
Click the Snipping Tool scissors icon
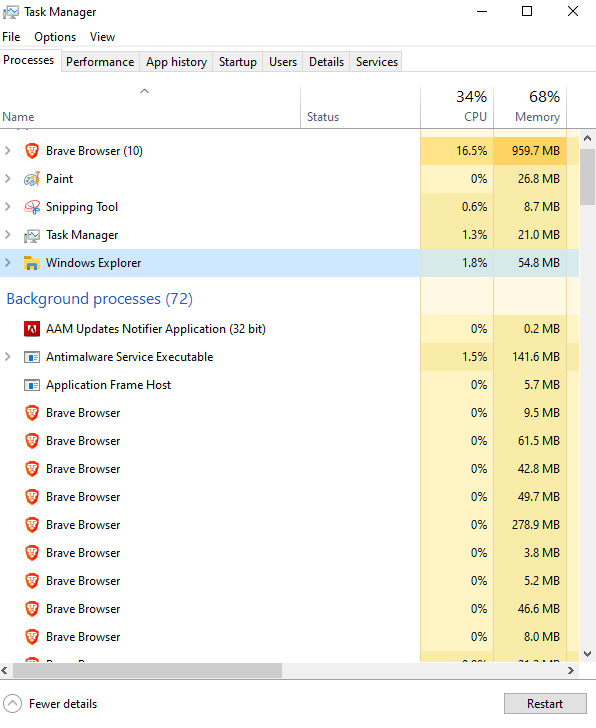(32, 207)
